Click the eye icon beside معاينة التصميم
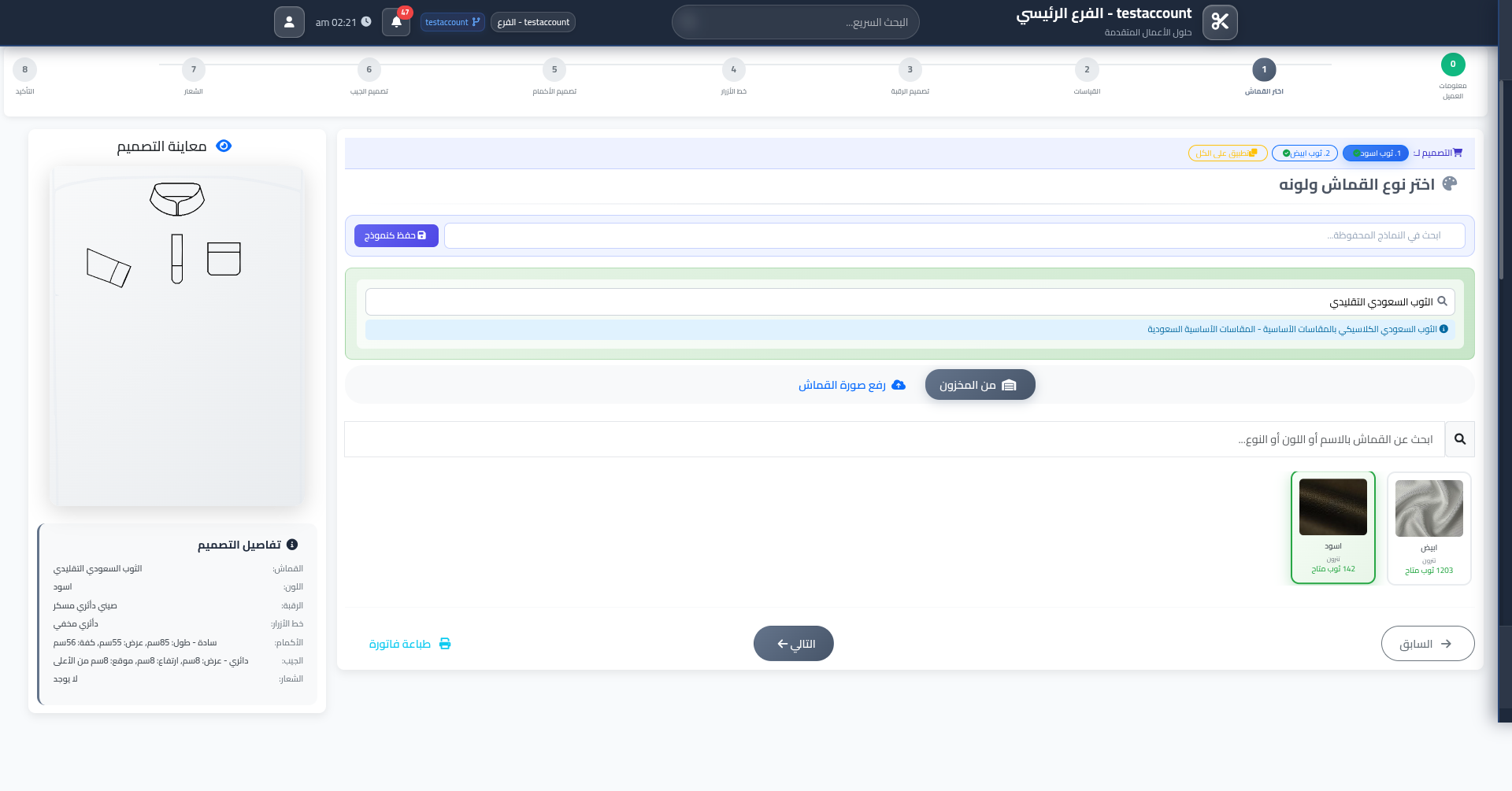Screen dimensions: 1512x791 click(x=224, y=146)
